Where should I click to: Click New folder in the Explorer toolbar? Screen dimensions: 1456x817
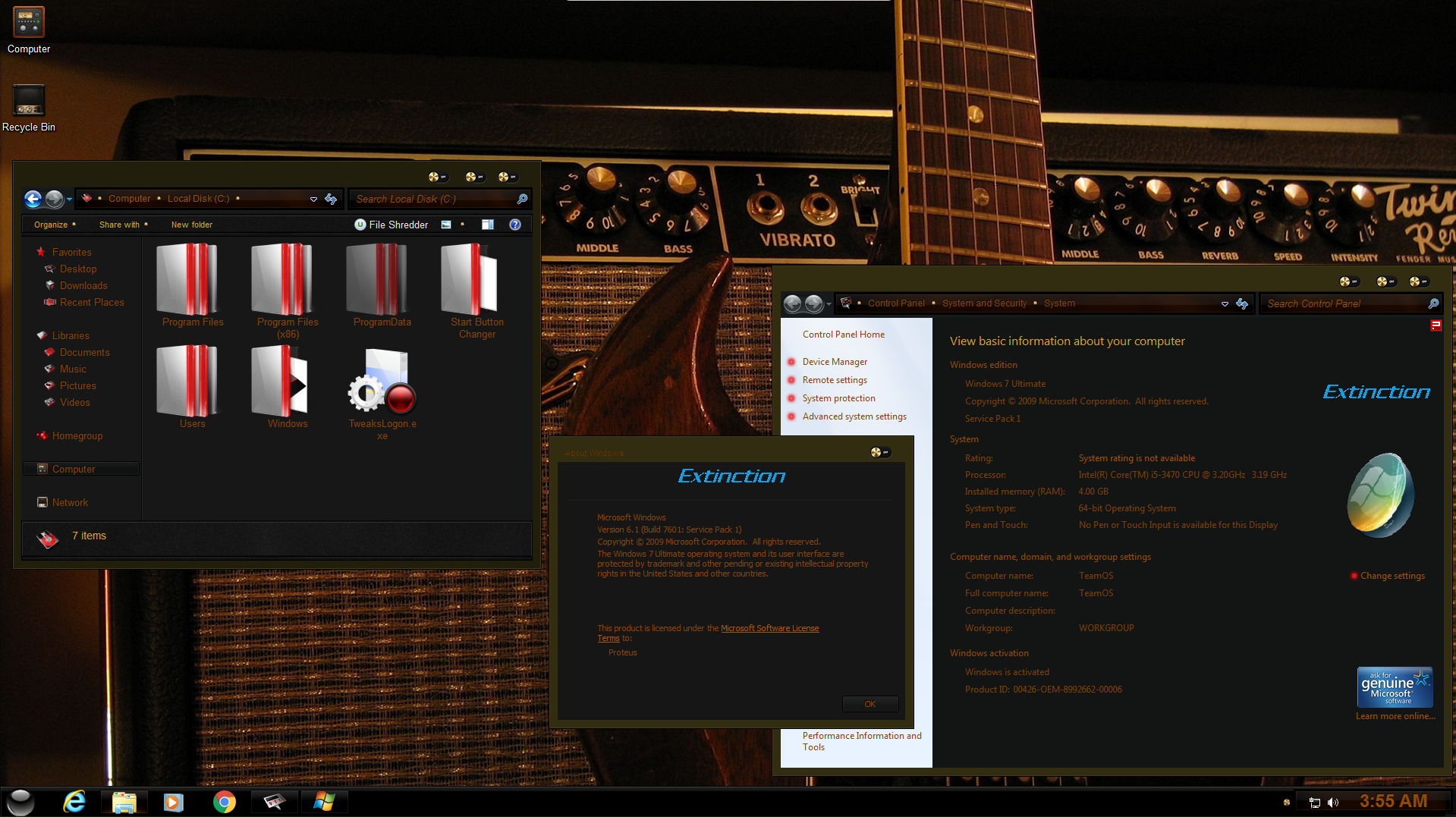[x=192, y=225]
